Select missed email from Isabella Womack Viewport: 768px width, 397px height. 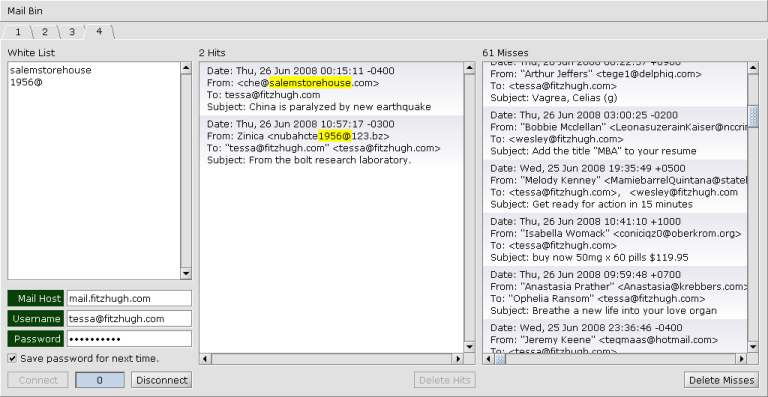click(x=615, y=239)
